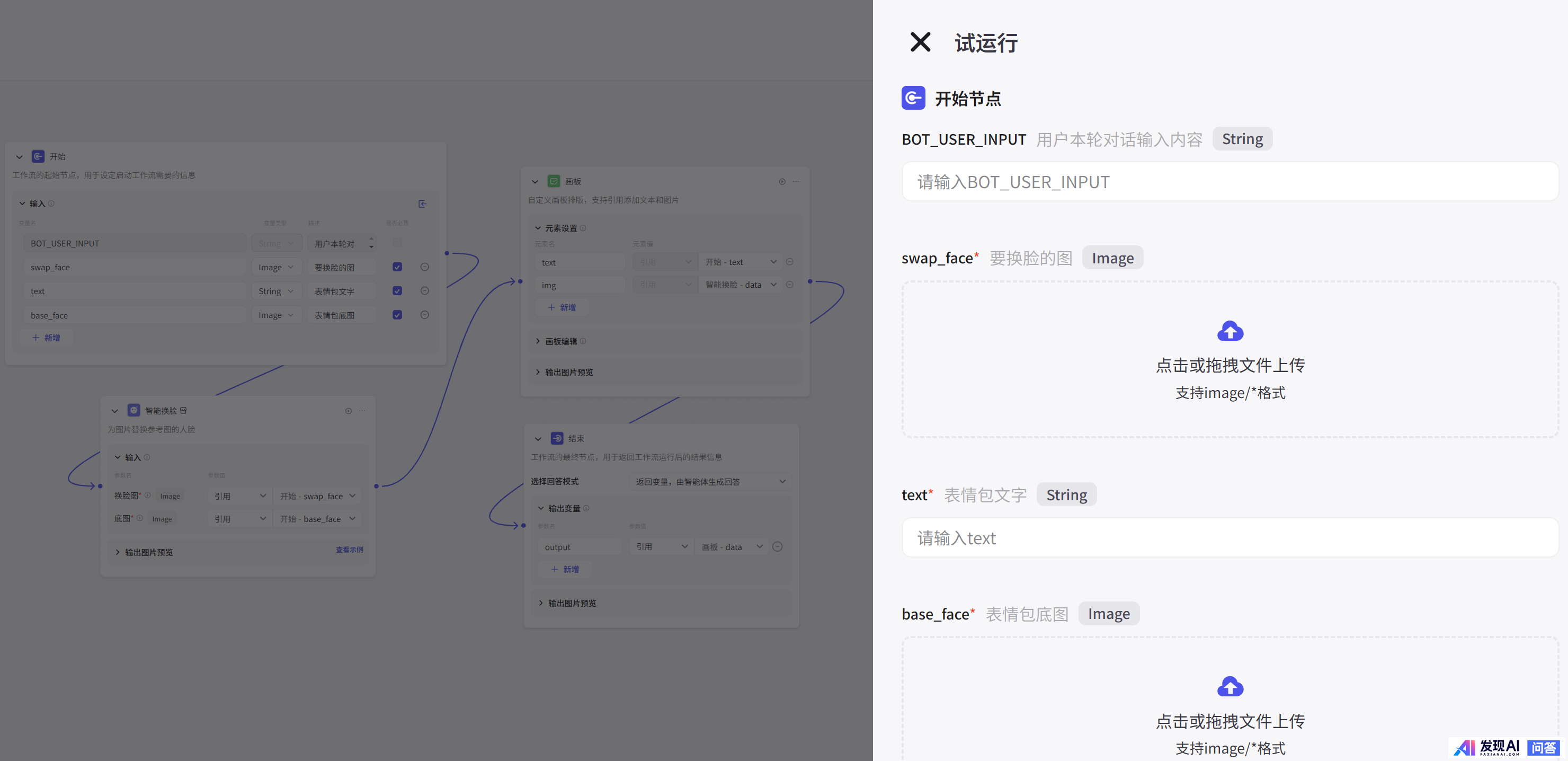Close the test run panel

point(920,42)
